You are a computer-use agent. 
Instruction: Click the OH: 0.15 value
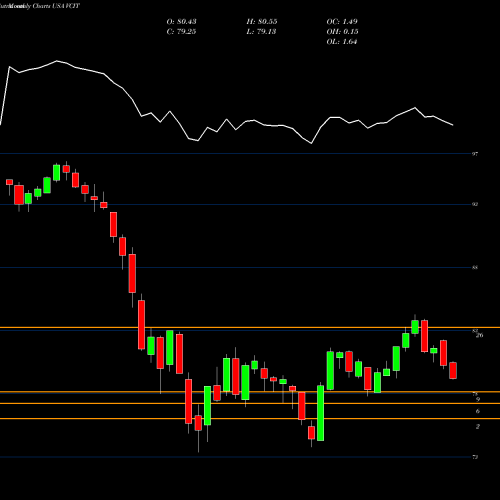pos(342,32)
